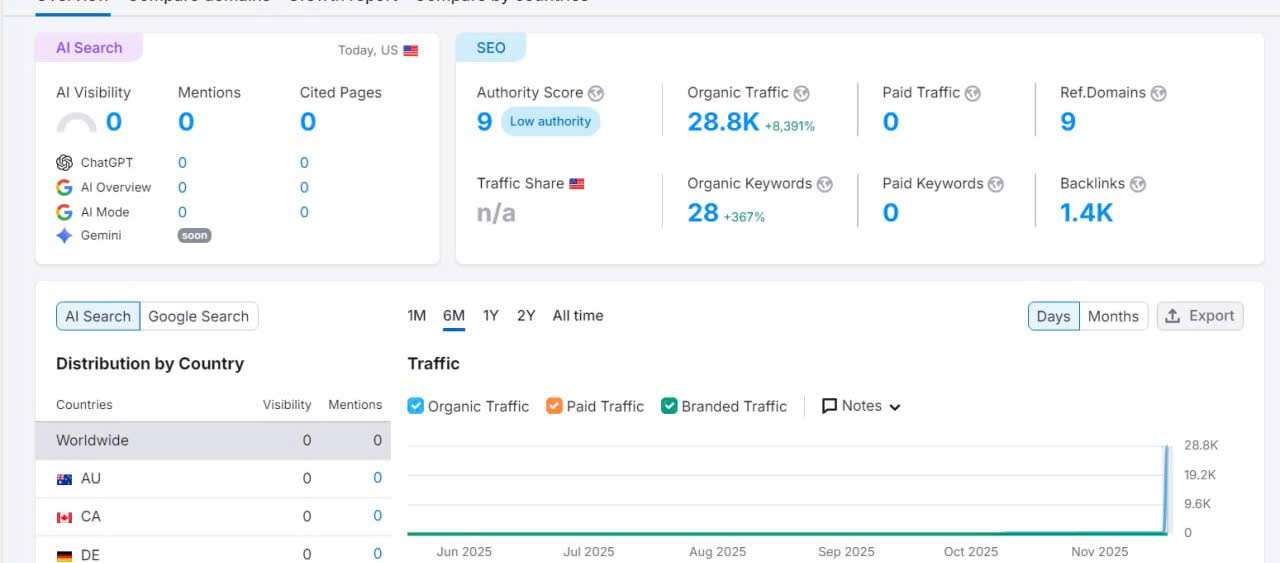Viewport: 1280px width, 563px height.
Task: Click the Nov 2025 axis label
Action: [1099, 552]
